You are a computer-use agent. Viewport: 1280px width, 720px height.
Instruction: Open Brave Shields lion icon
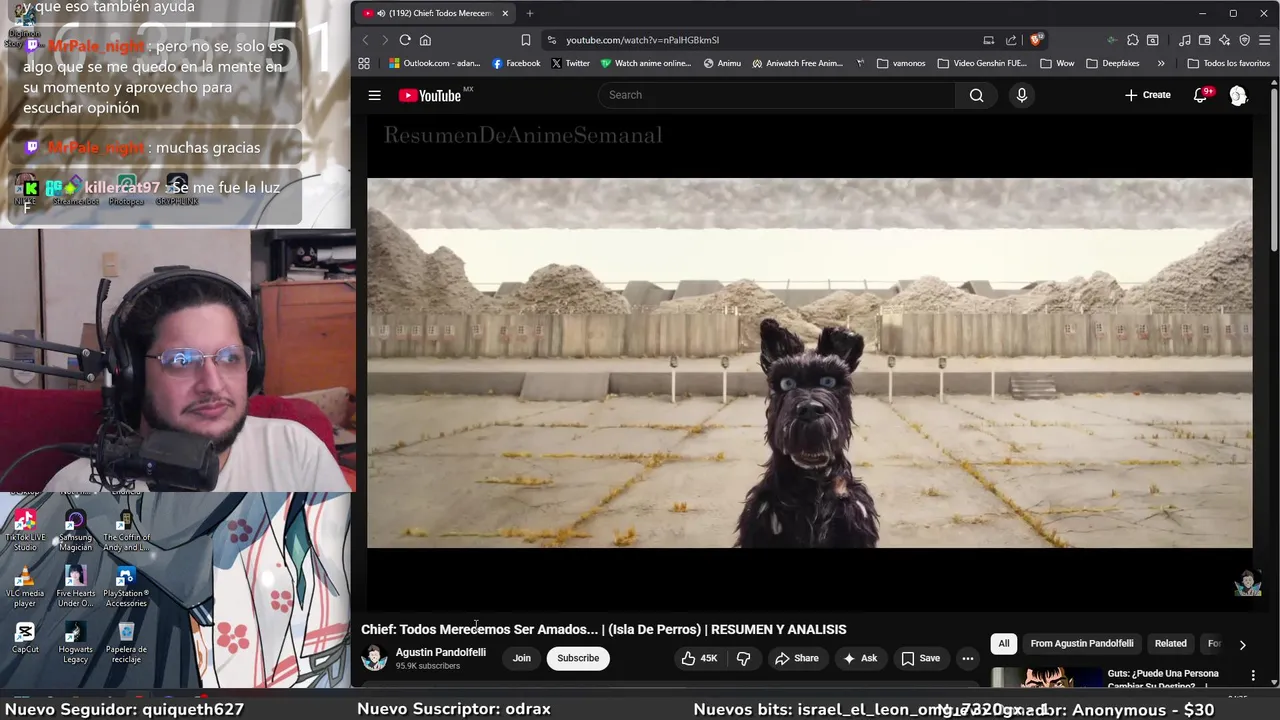click(1036, 40)
